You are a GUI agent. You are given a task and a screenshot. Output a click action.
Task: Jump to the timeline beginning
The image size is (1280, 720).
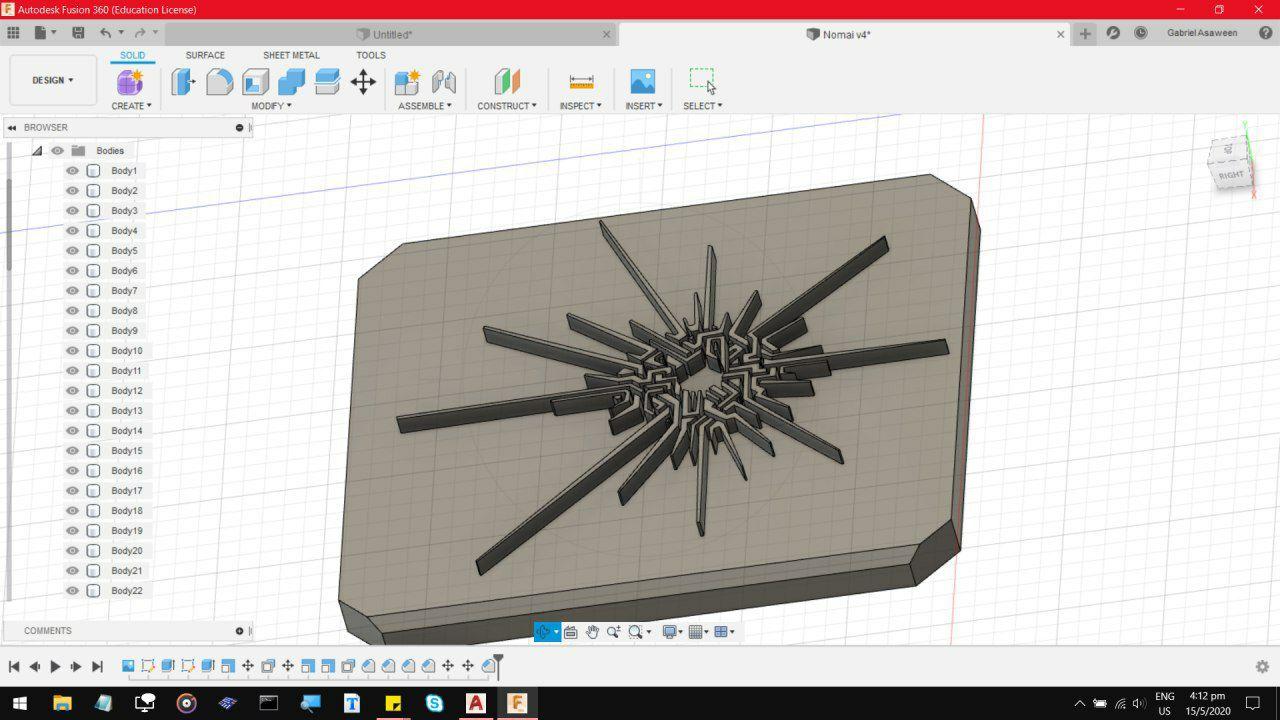14,666
